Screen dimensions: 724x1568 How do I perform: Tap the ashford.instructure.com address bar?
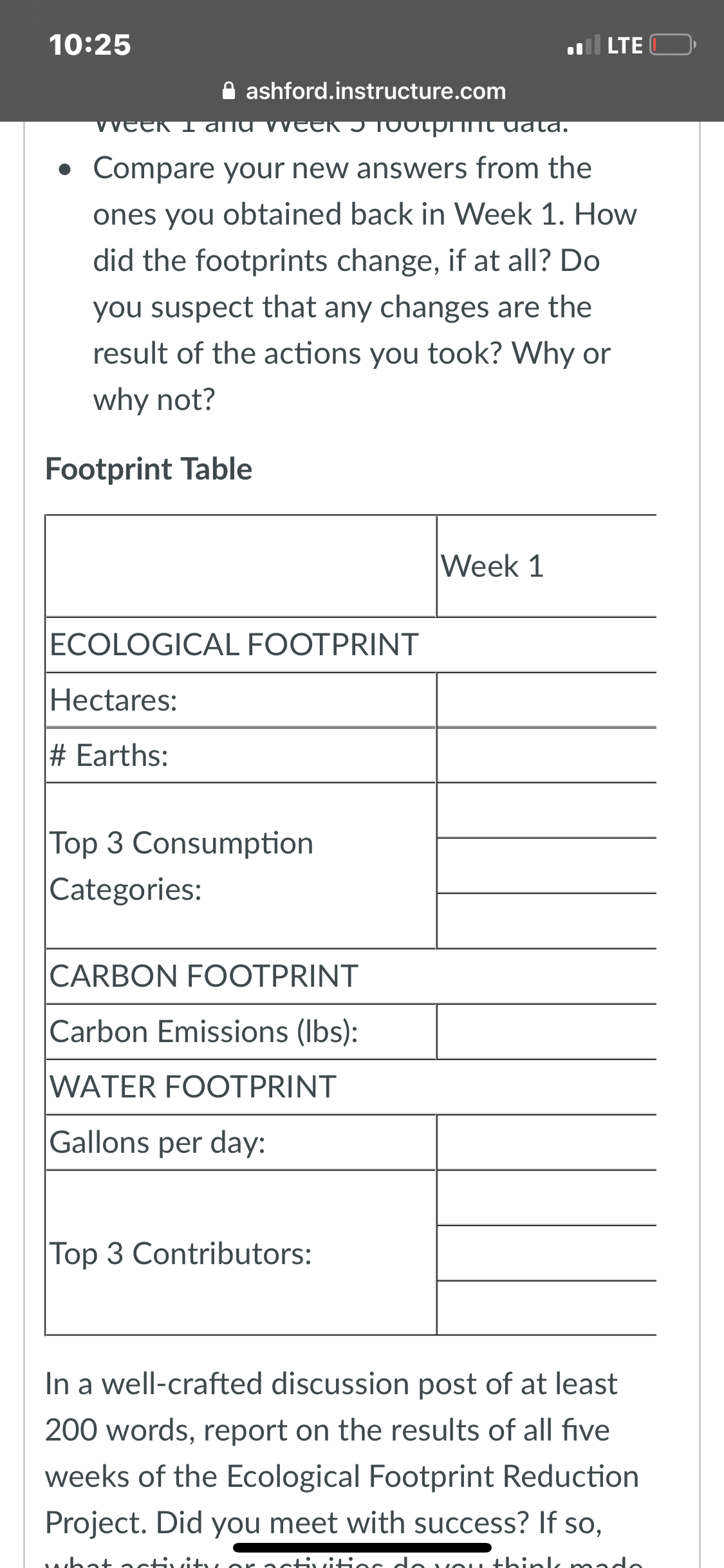[364, 91]
